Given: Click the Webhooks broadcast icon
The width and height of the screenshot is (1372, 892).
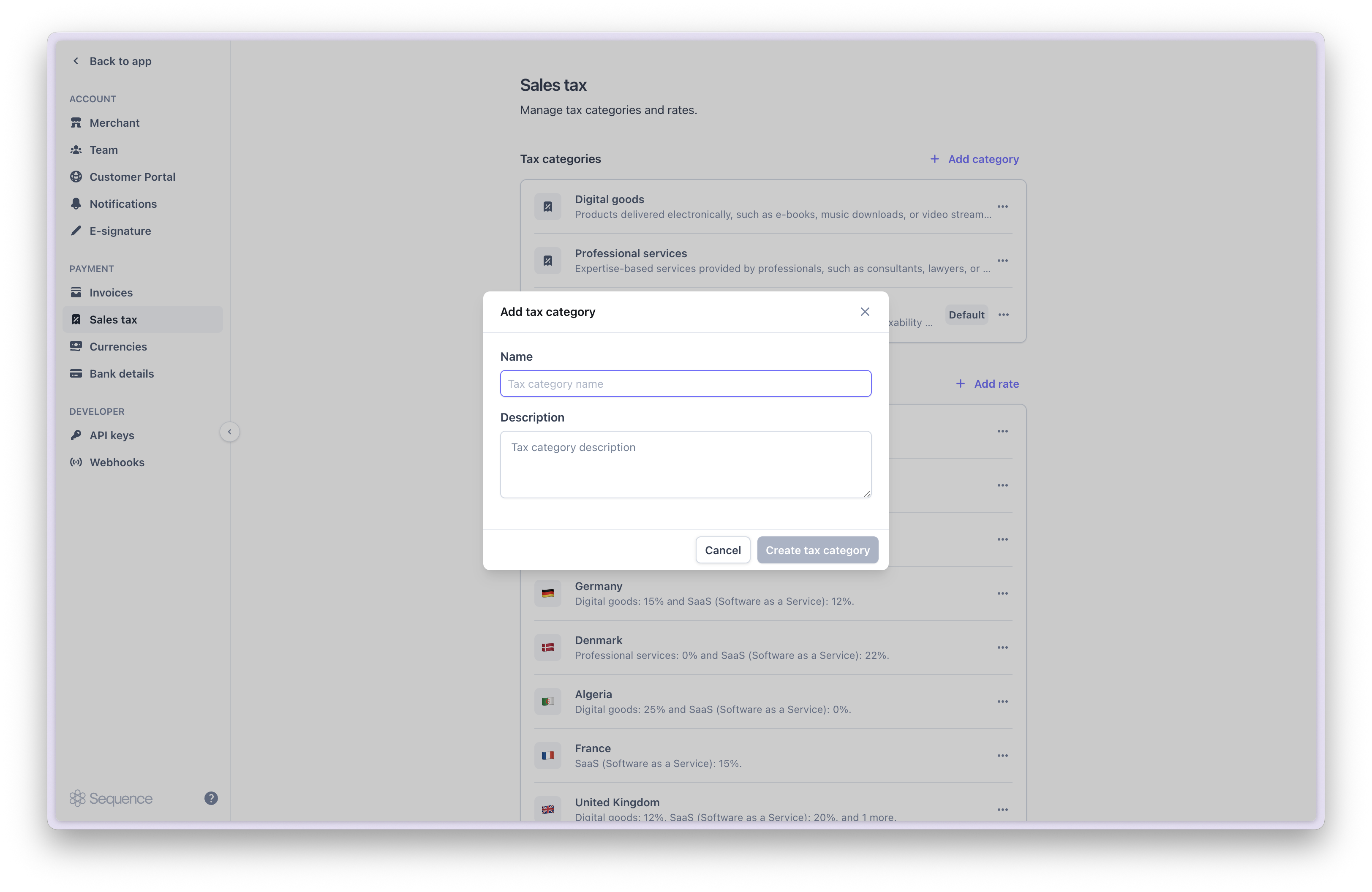Looking at the screenshot, I should pyautogui.click(x=76, y=463).
